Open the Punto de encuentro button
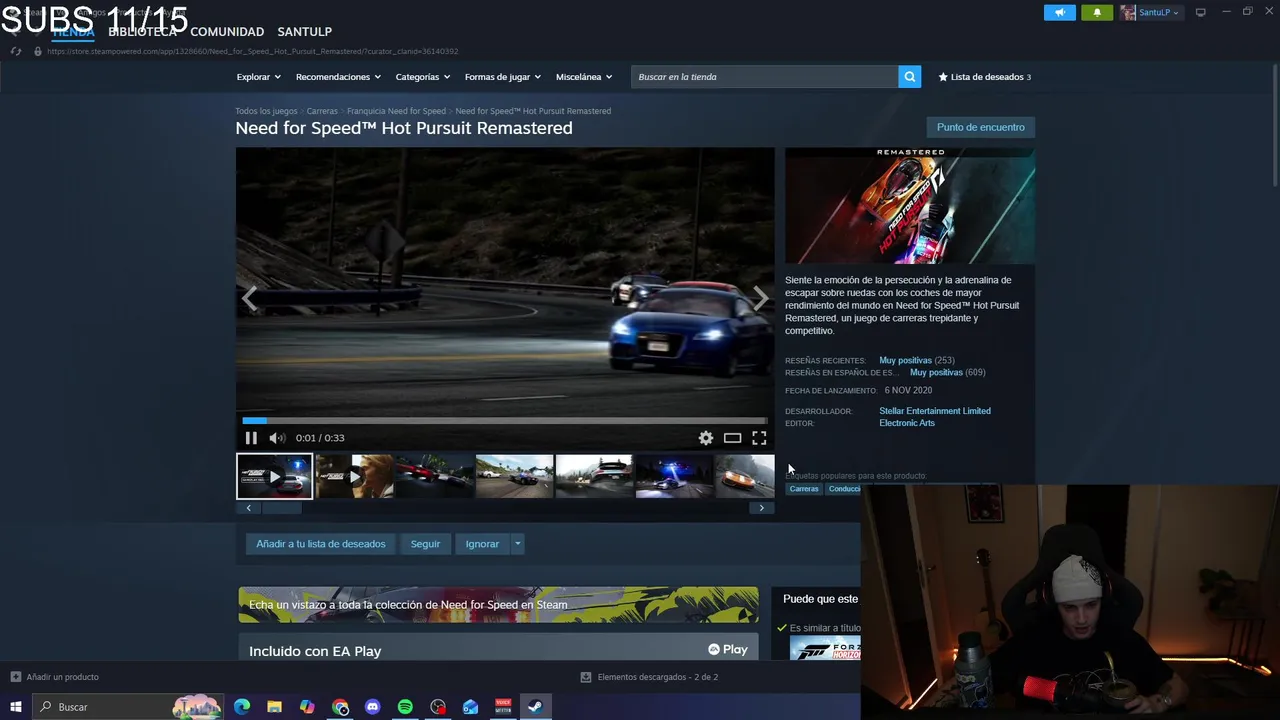 [x=980, y=127]
